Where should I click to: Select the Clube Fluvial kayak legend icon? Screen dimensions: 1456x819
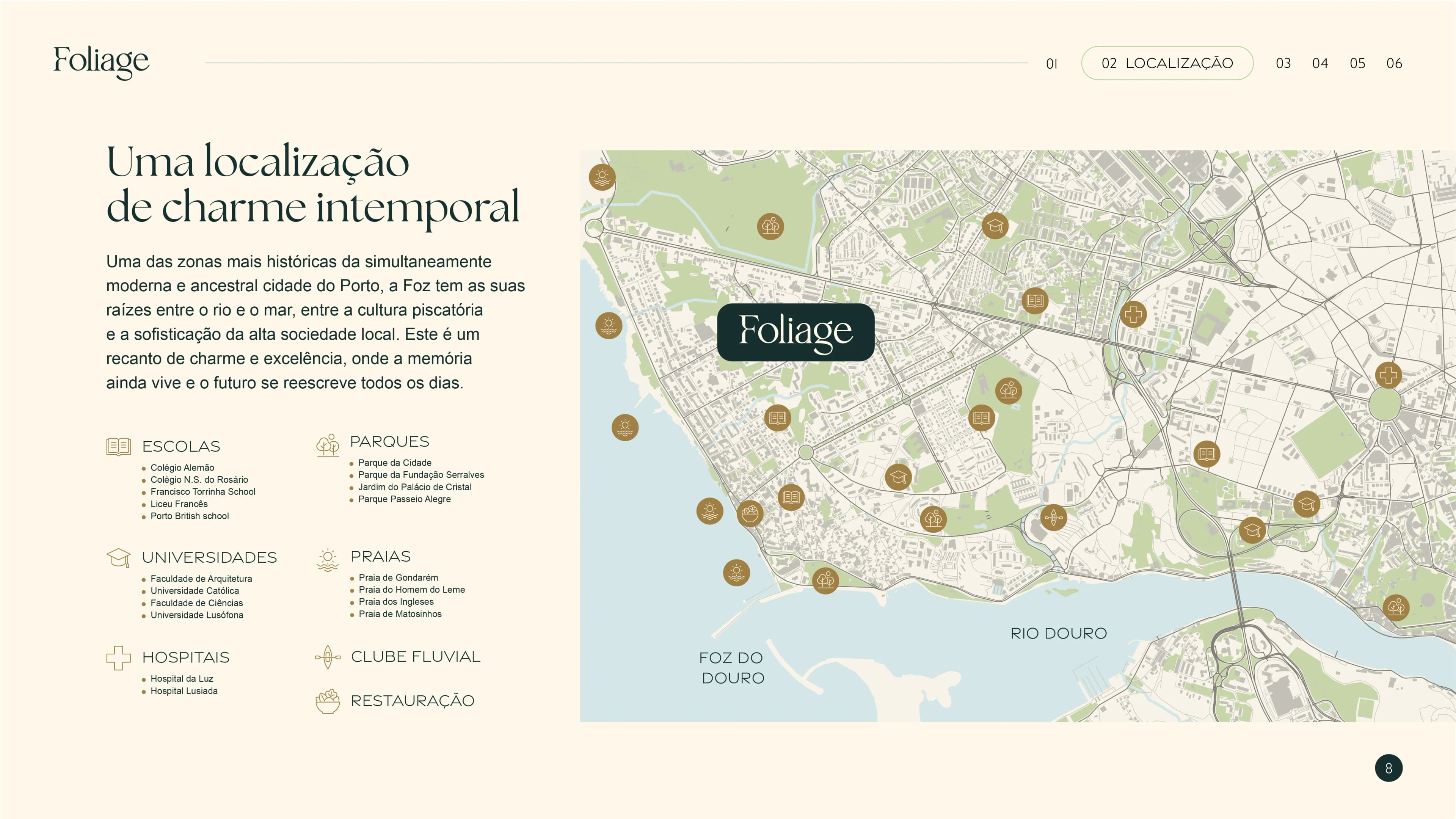coord(327,657)
